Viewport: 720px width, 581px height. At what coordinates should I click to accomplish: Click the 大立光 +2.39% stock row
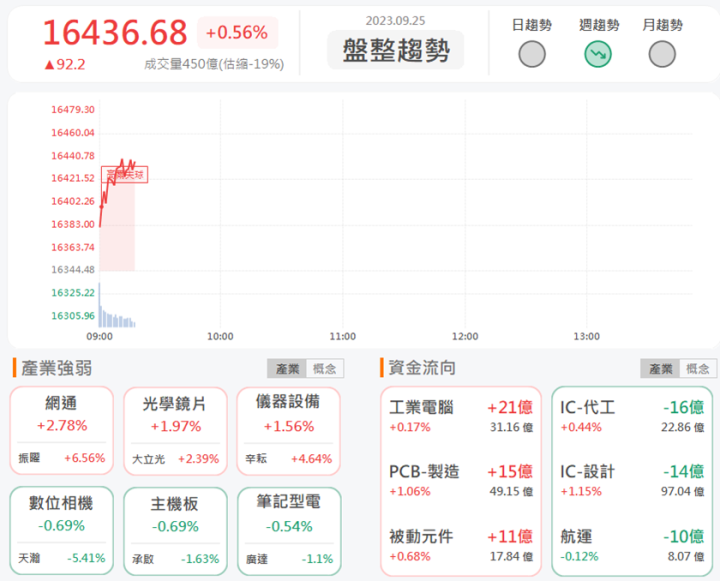click(175, 459)
